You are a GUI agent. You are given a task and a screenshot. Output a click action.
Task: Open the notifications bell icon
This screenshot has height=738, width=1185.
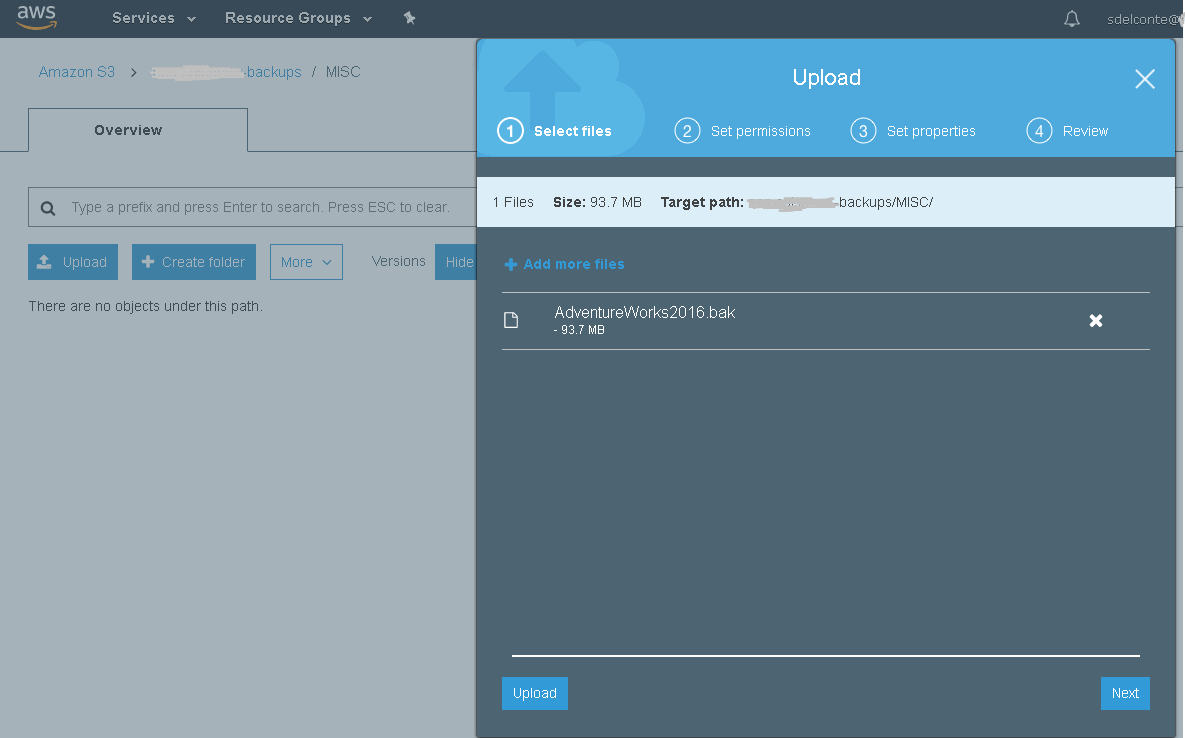pyautogui.click(x=1072, y=19)
